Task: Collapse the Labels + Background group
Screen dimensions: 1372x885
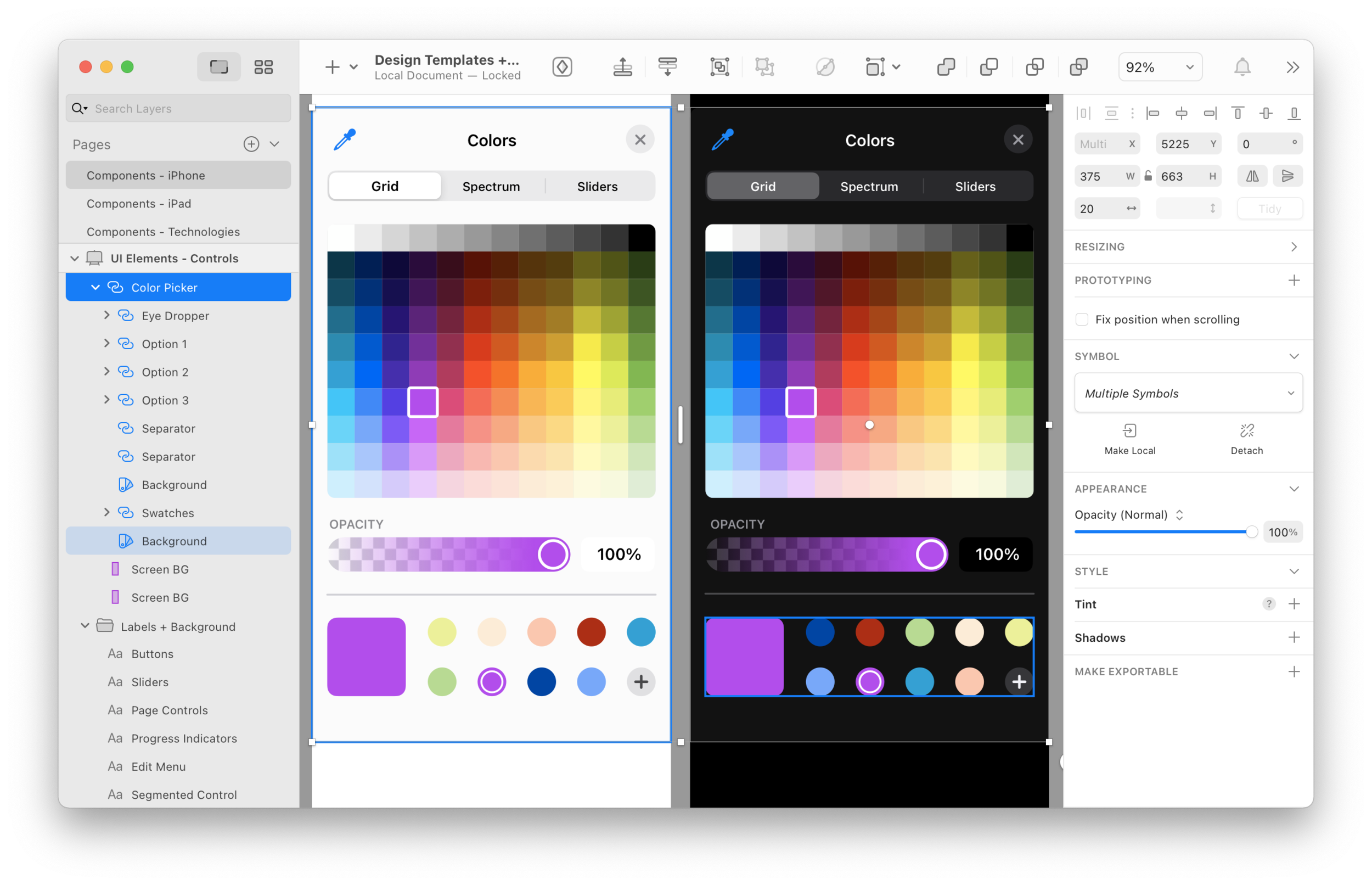Action: (85, 626)
